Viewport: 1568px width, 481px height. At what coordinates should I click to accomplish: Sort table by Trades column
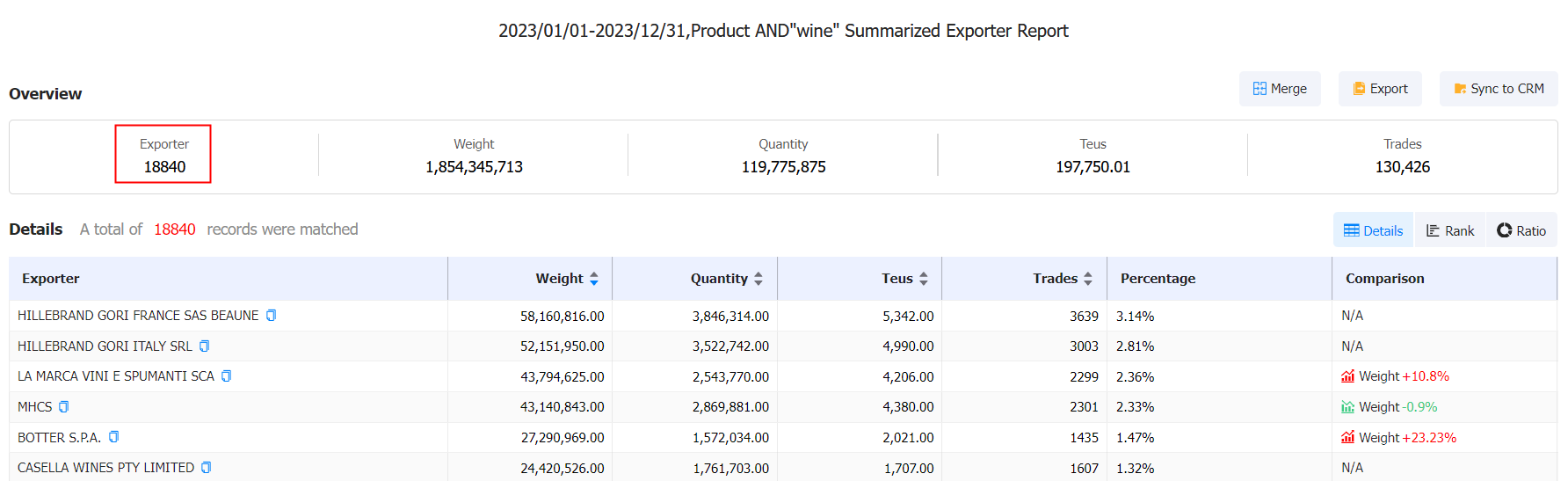click(x=1087, y=279)
